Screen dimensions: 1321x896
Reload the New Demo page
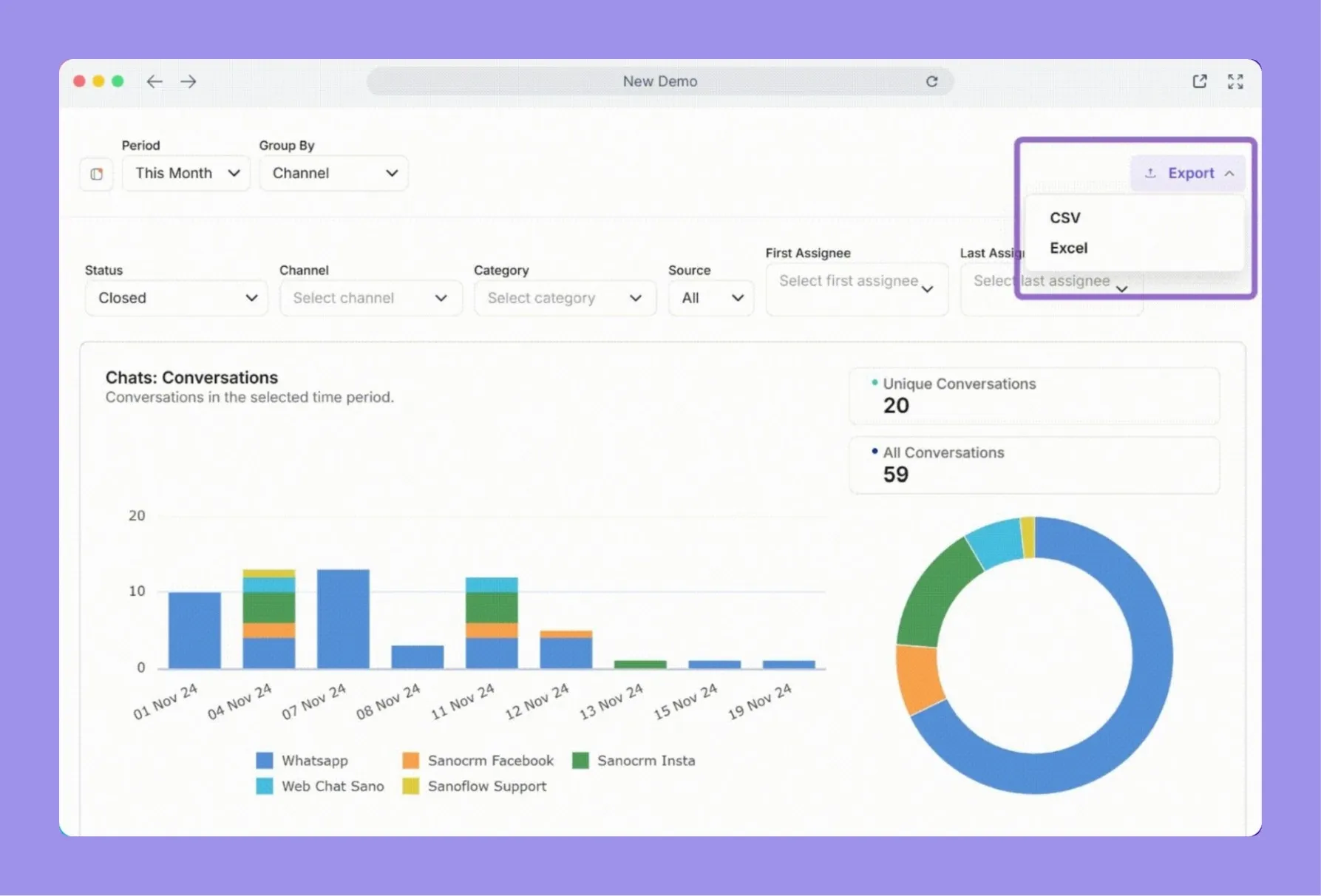pos(931,81)
